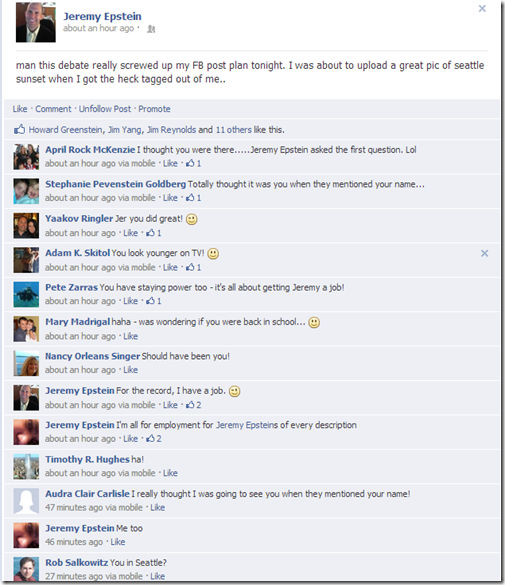Remove Adam K. Skitol's comment with the X
The height and width of the screenshot is (585, 505).
tap(484, 253)
